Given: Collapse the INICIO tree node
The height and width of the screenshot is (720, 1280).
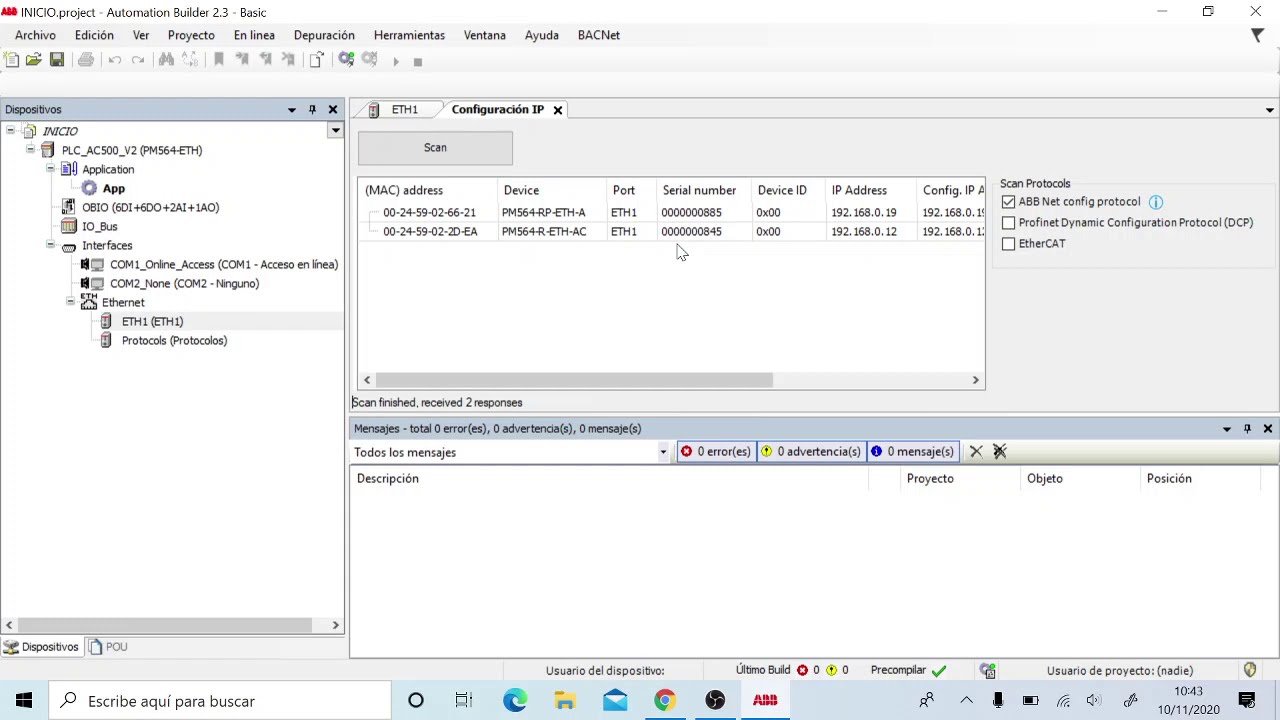Looking at the screenshot, I should click(x=10, y=131).
